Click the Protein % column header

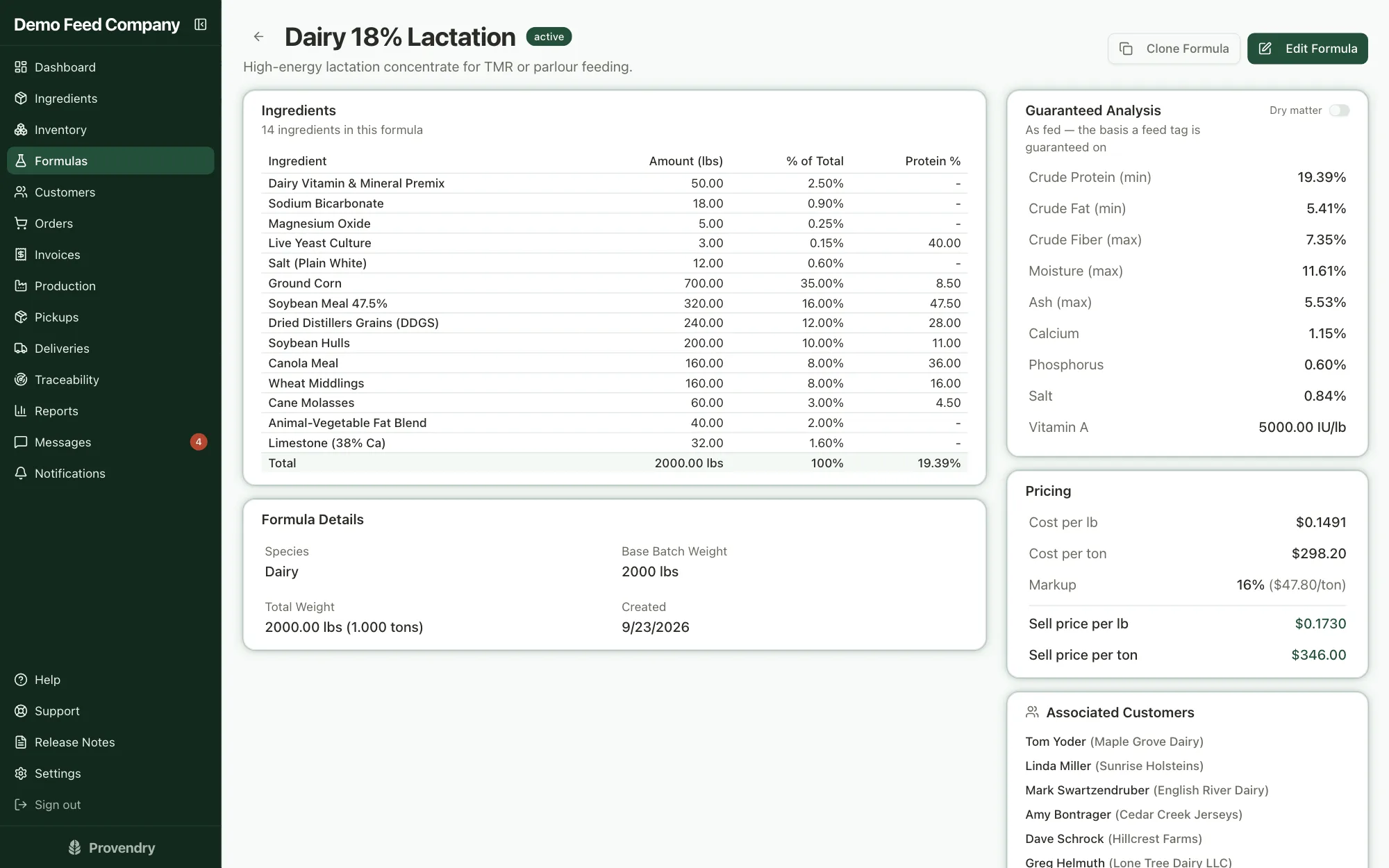933,161
